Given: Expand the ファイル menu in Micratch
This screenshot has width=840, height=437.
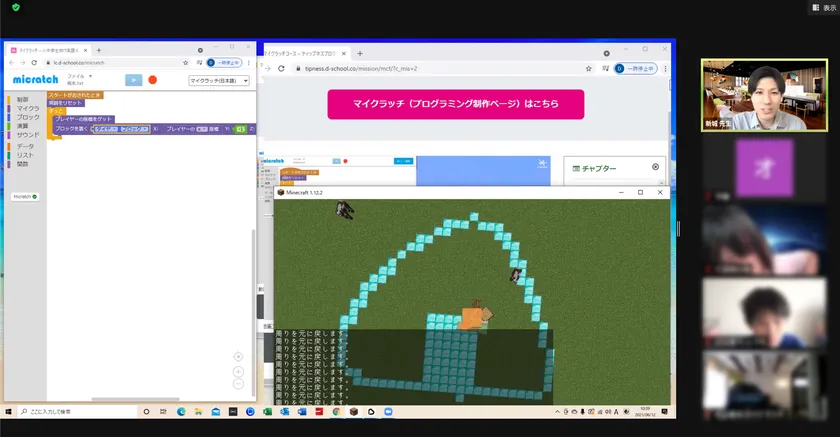Looking at the screenshot, I should [78, 76].
